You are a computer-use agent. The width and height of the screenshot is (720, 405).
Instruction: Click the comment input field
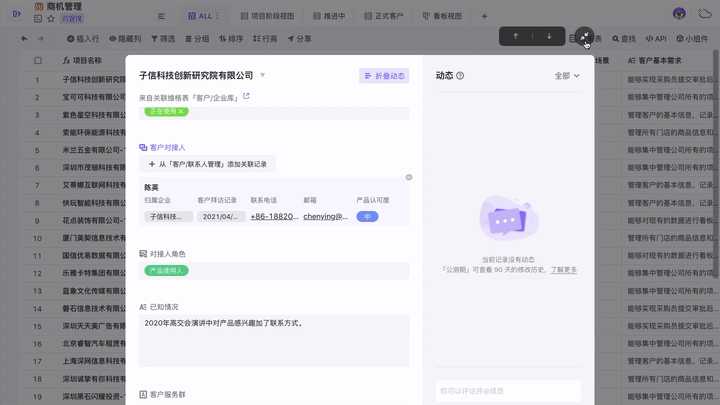pyautogui.click(x=508, y=390)
